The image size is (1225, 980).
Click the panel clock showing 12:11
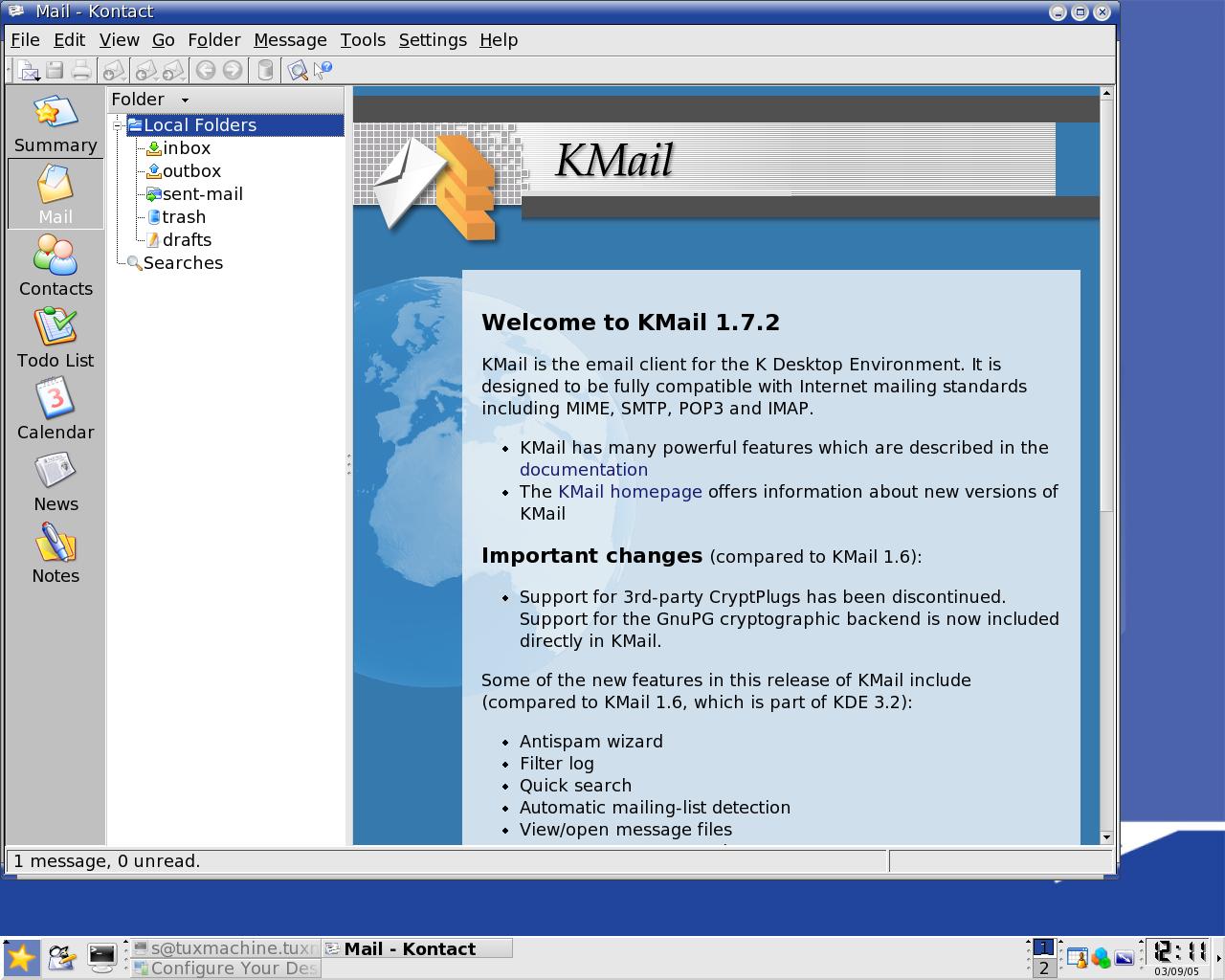coord(1177,952)
